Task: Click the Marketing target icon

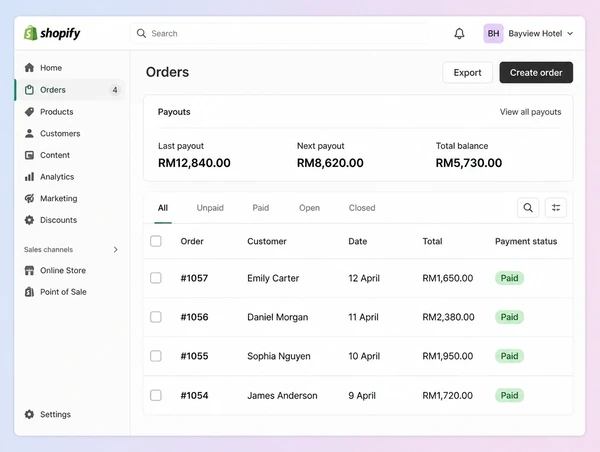Action: 29,198
